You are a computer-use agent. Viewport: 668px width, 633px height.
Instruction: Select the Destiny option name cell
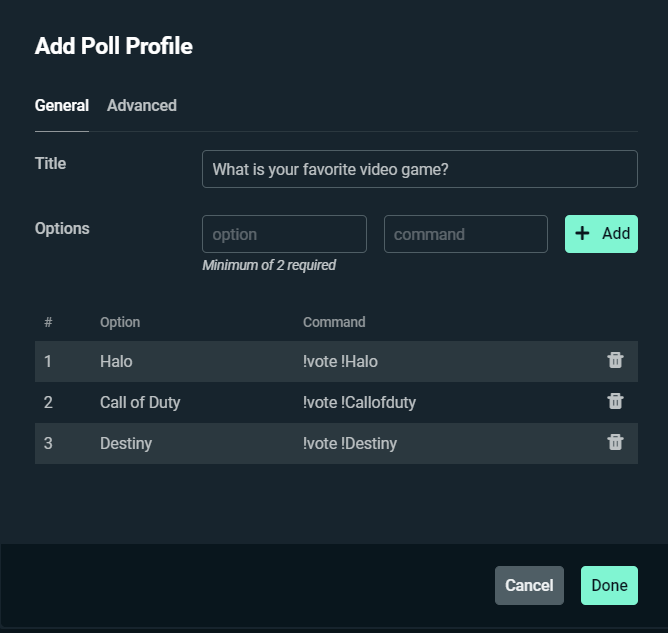click(126, 443)
